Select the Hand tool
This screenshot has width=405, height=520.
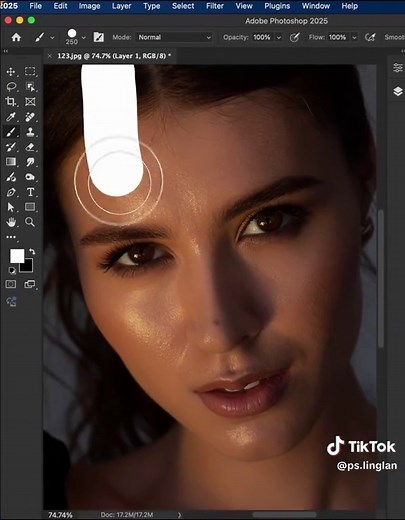tap(11, 222)
